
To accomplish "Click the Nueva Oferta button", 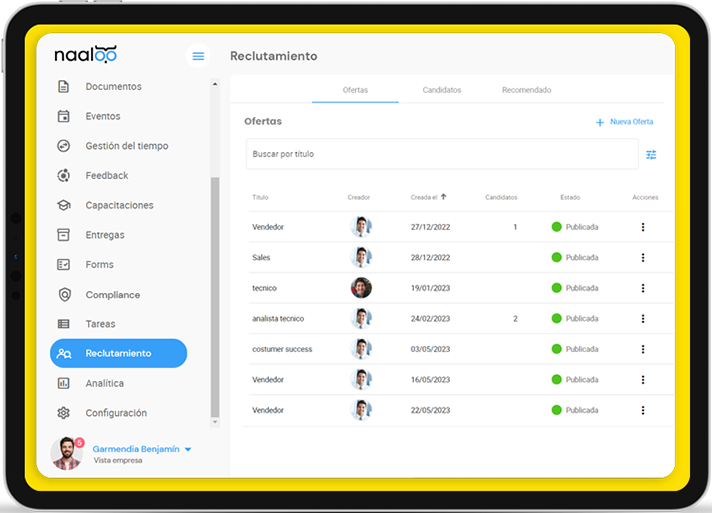I will (625, 122).
